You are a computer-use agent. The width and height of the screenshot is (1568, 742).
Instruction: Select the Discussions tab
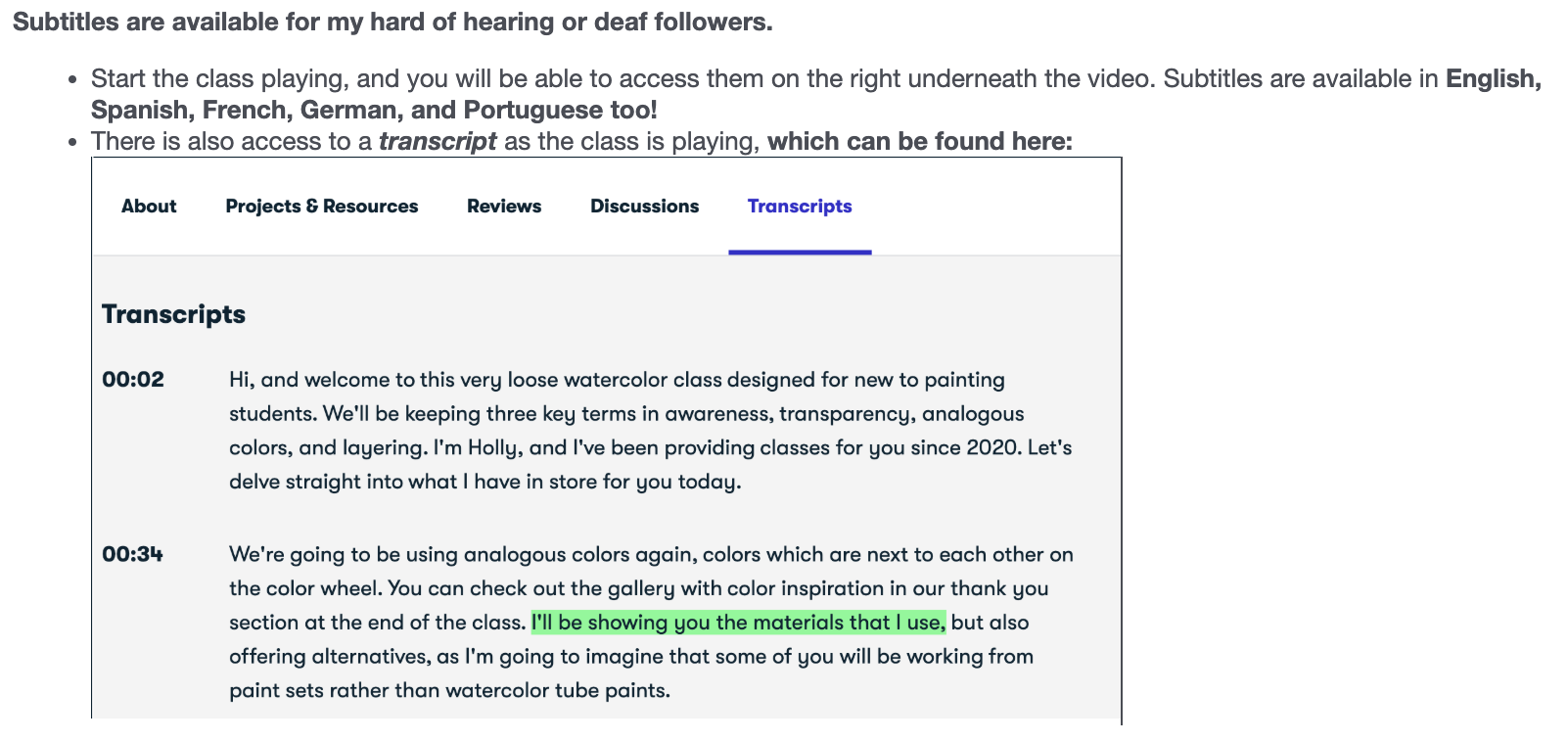pos(644,207)
